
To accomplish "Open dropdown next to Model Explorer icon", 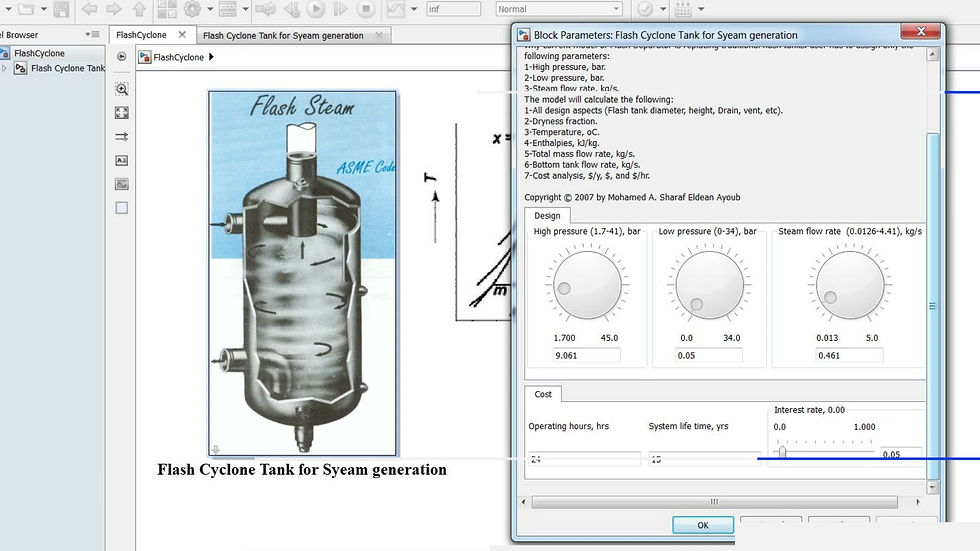I will coord(246,9).
